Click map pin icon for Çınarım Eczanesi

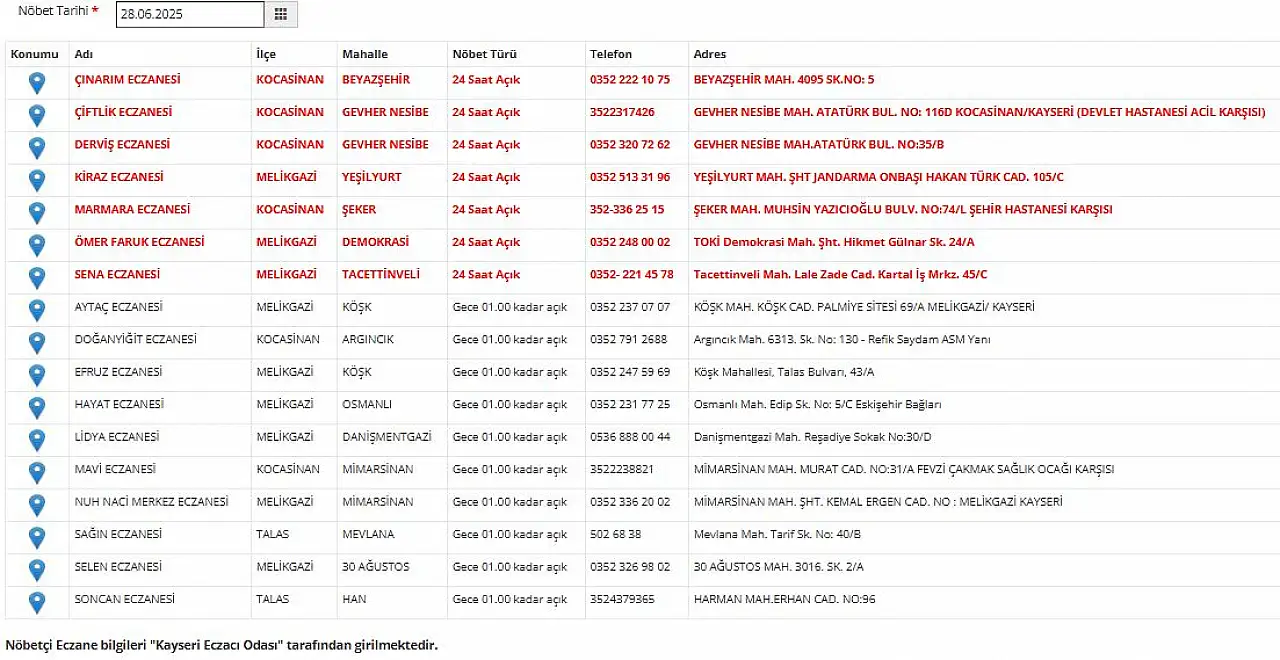(x=37, y=83)
